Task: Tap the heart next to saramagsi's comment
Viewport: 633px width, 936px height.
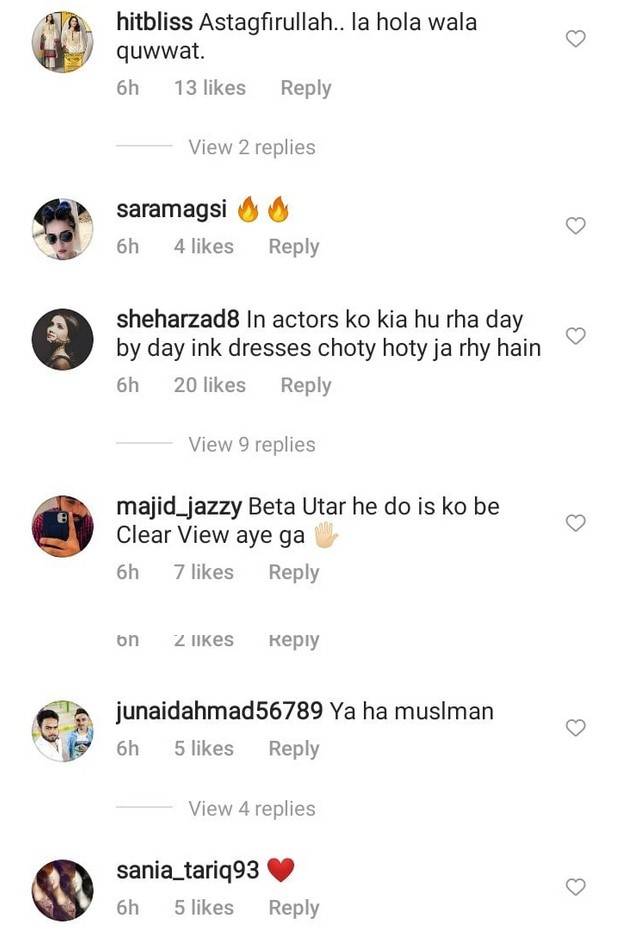Action: pyautogui.click(x=575, y=226)
